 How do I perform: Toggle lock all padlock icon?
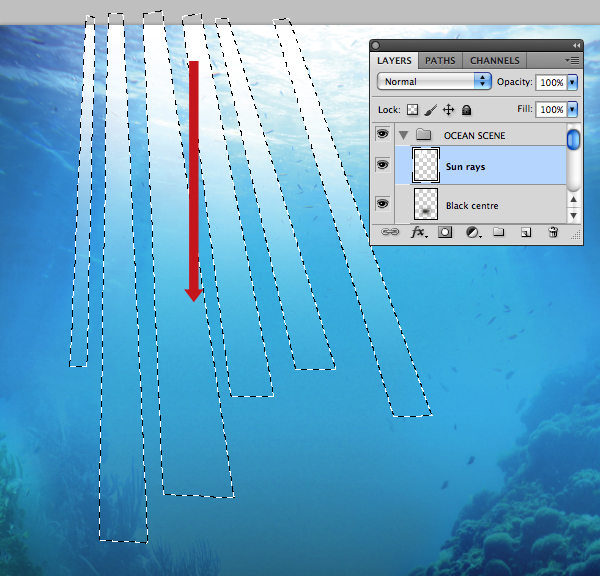[x=466, y=110]
